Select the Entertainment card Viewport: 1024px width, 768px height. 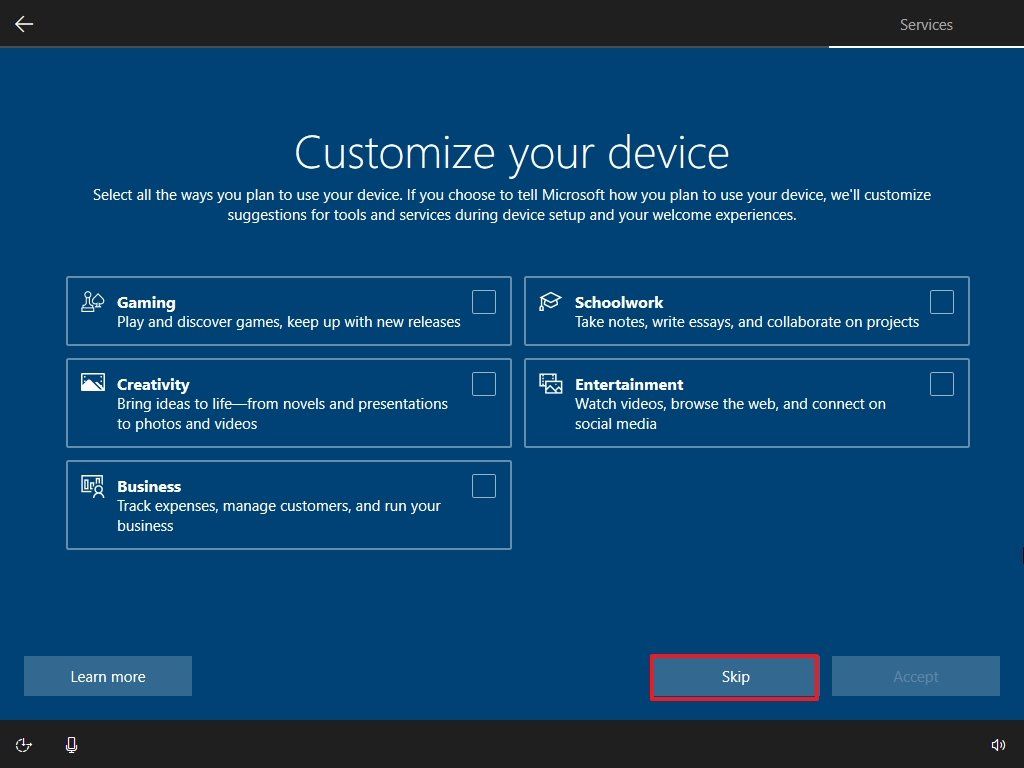pos(746,403)
